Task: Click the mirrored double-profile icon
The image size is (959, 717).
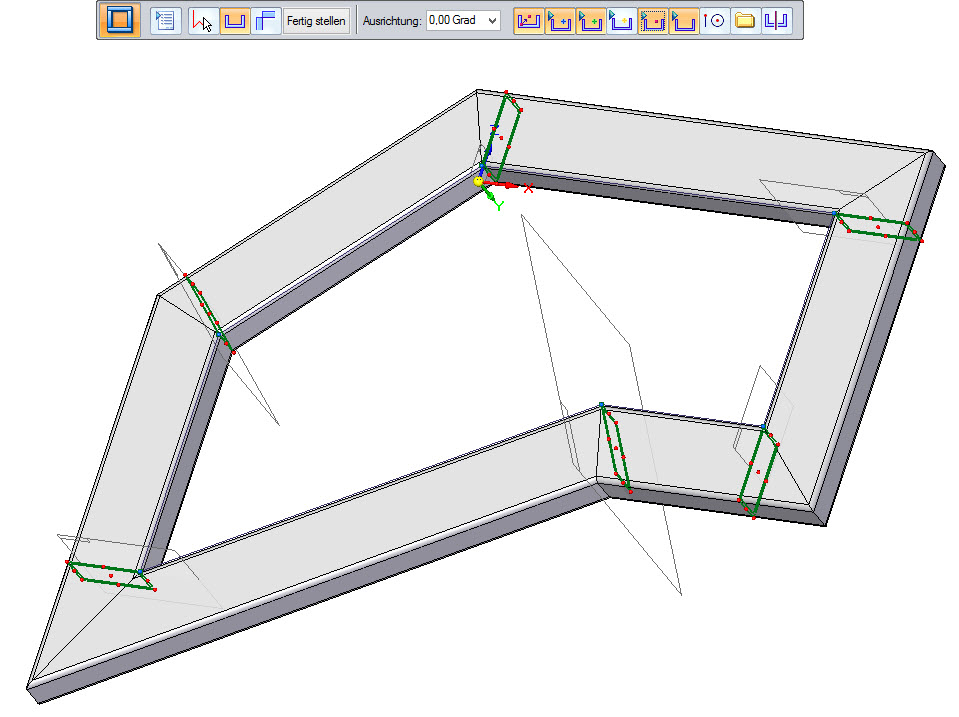Action: [x=777, y=20]
